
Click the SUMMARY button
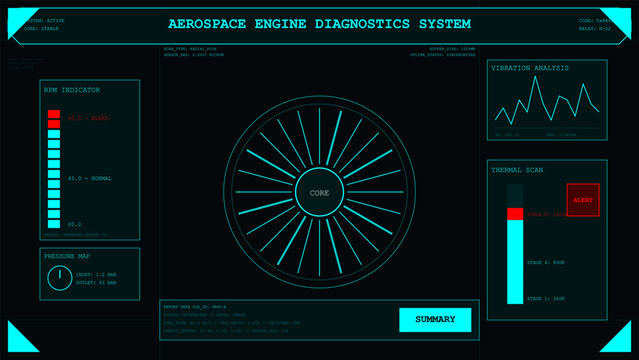tap(435, 320)
